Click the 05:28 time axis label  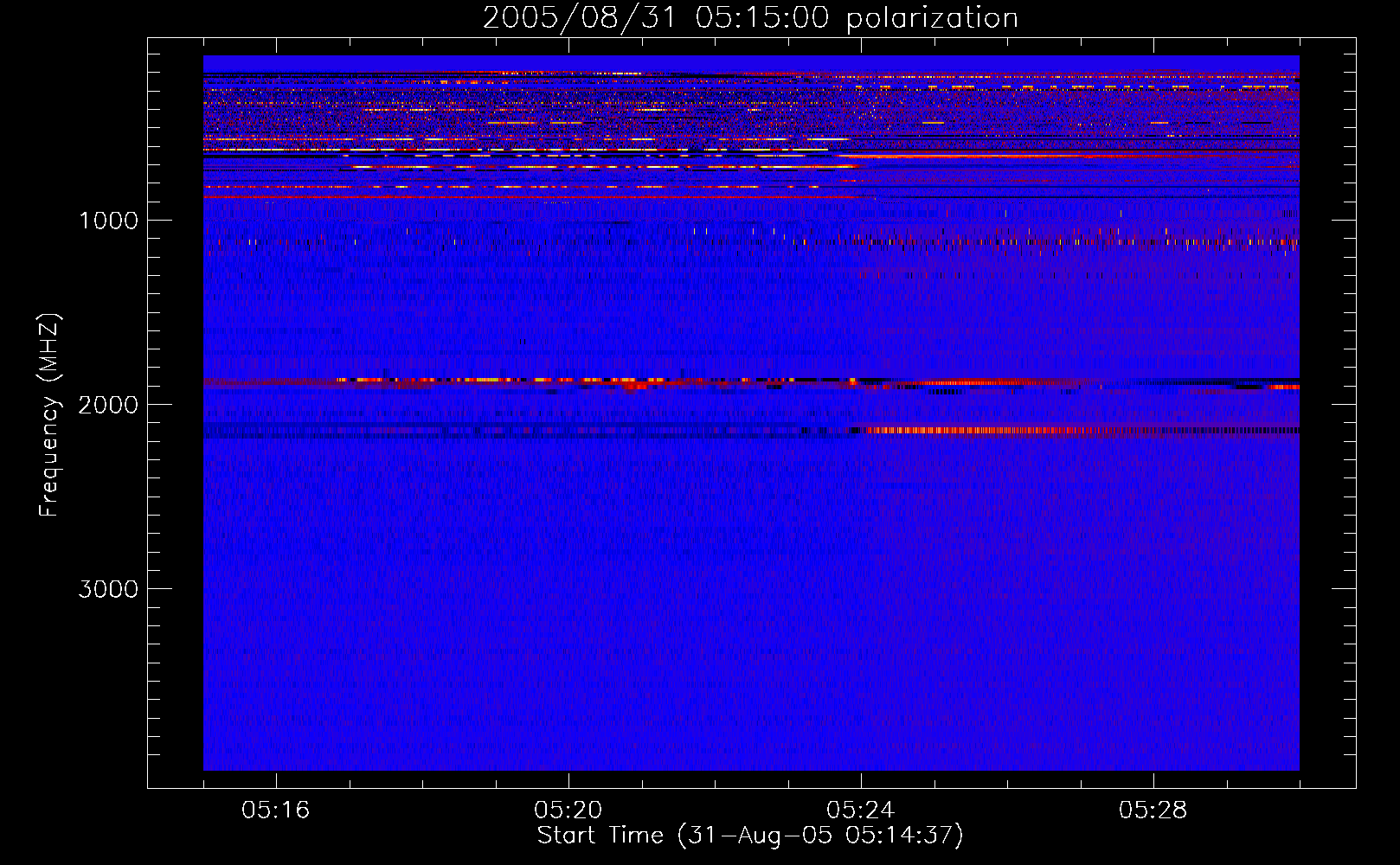(x=1153, y=811)
